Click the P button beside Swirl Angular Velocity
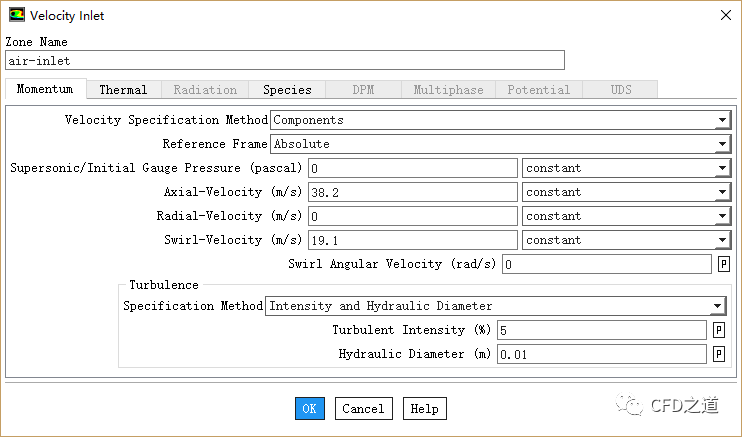This screenshot has height=437, width=742. 724,264
